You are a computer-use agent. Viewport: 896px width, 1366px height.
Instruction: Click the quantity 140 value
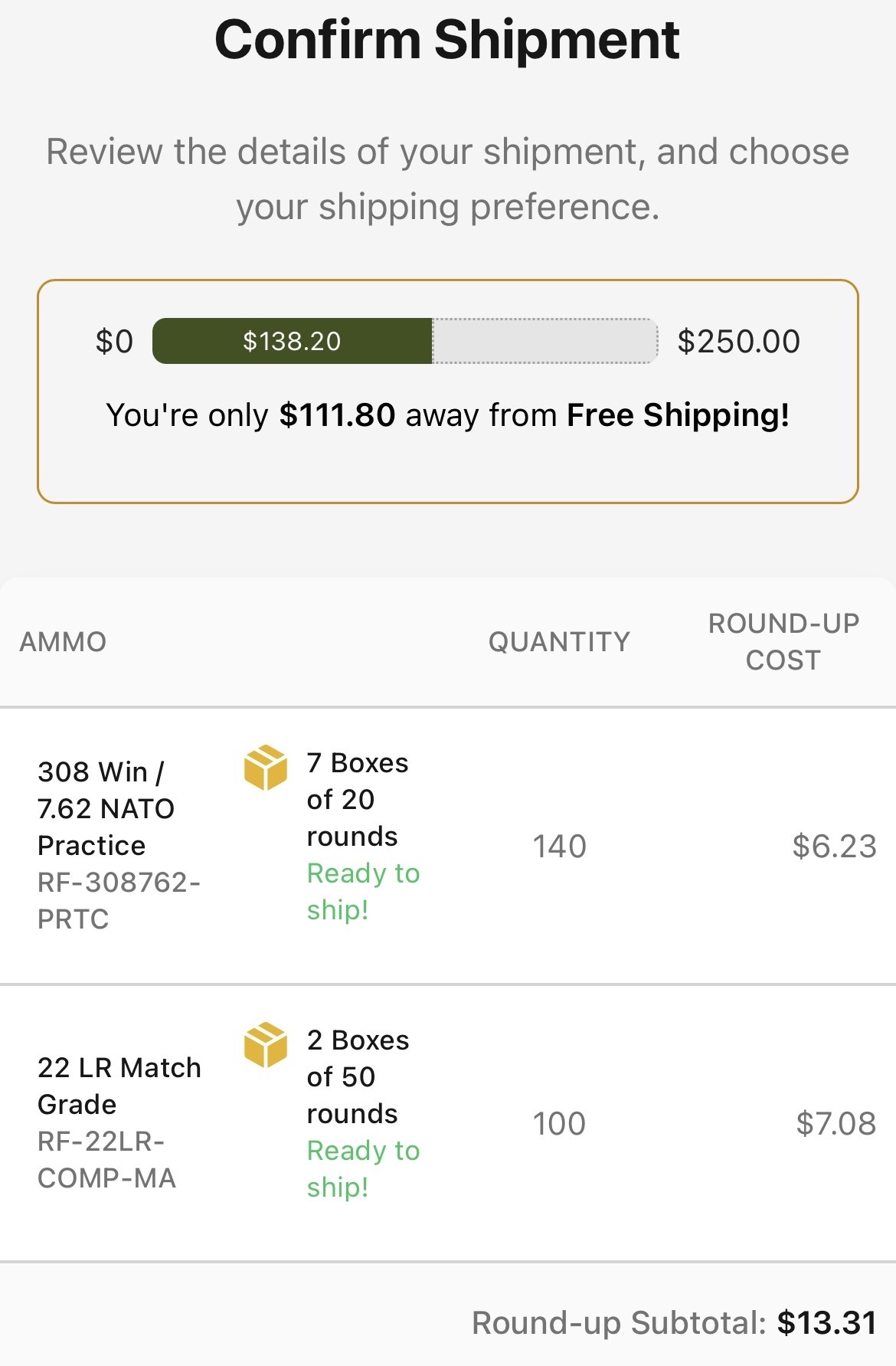[x=560, y=846]
